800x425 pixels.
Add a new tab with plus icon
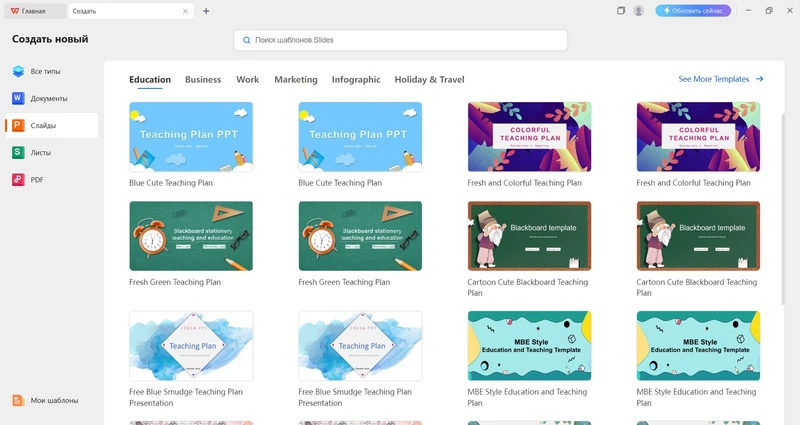[x=206, y=11]
